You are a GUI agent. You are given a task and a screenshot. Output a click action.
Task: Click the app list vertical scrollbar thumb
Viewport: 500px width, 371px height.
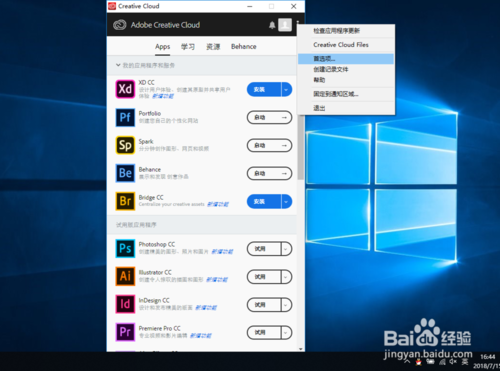pyautogui.click(x=301, y=147)
